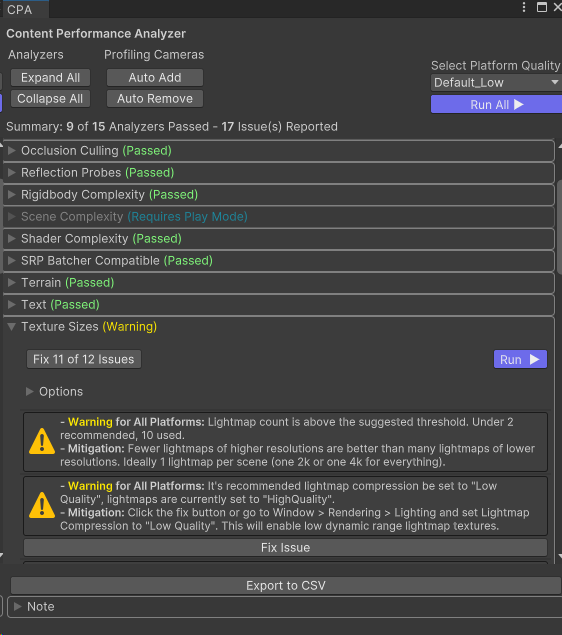Click the Analyzers label

36,55
